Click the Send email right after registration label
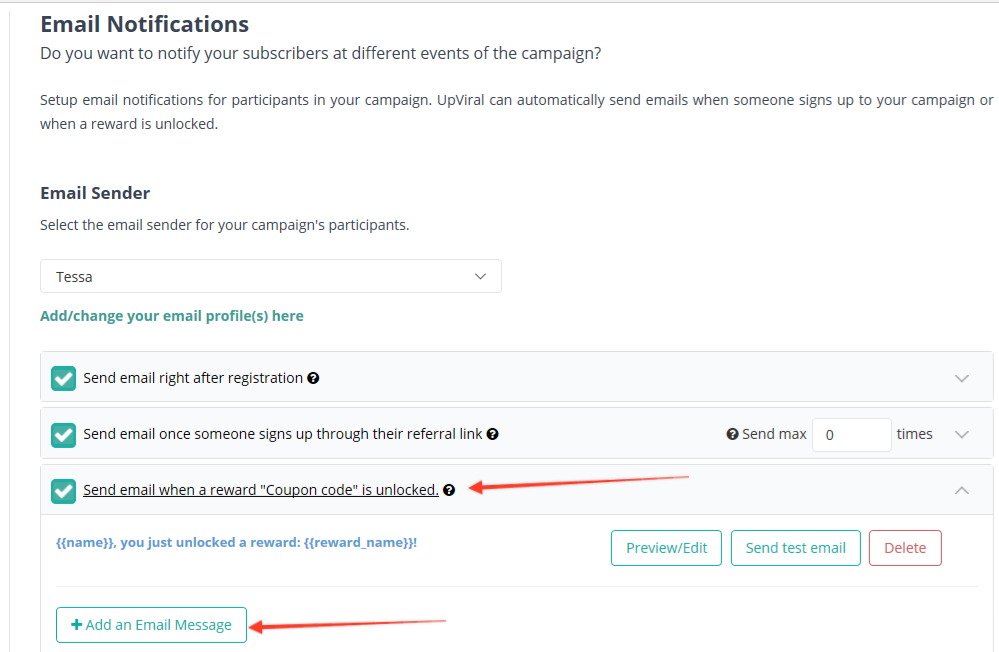The height and width of the screenshot is (652, 999). click(x=193, y=379)
